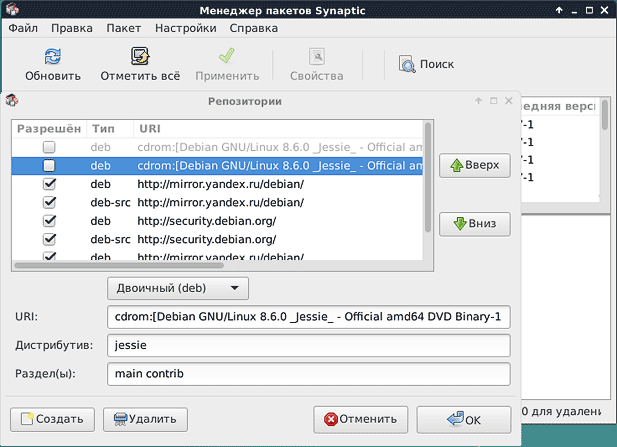Uncheck deb http://mirror.yandex.ru/debian/ repository

(49, 184)
